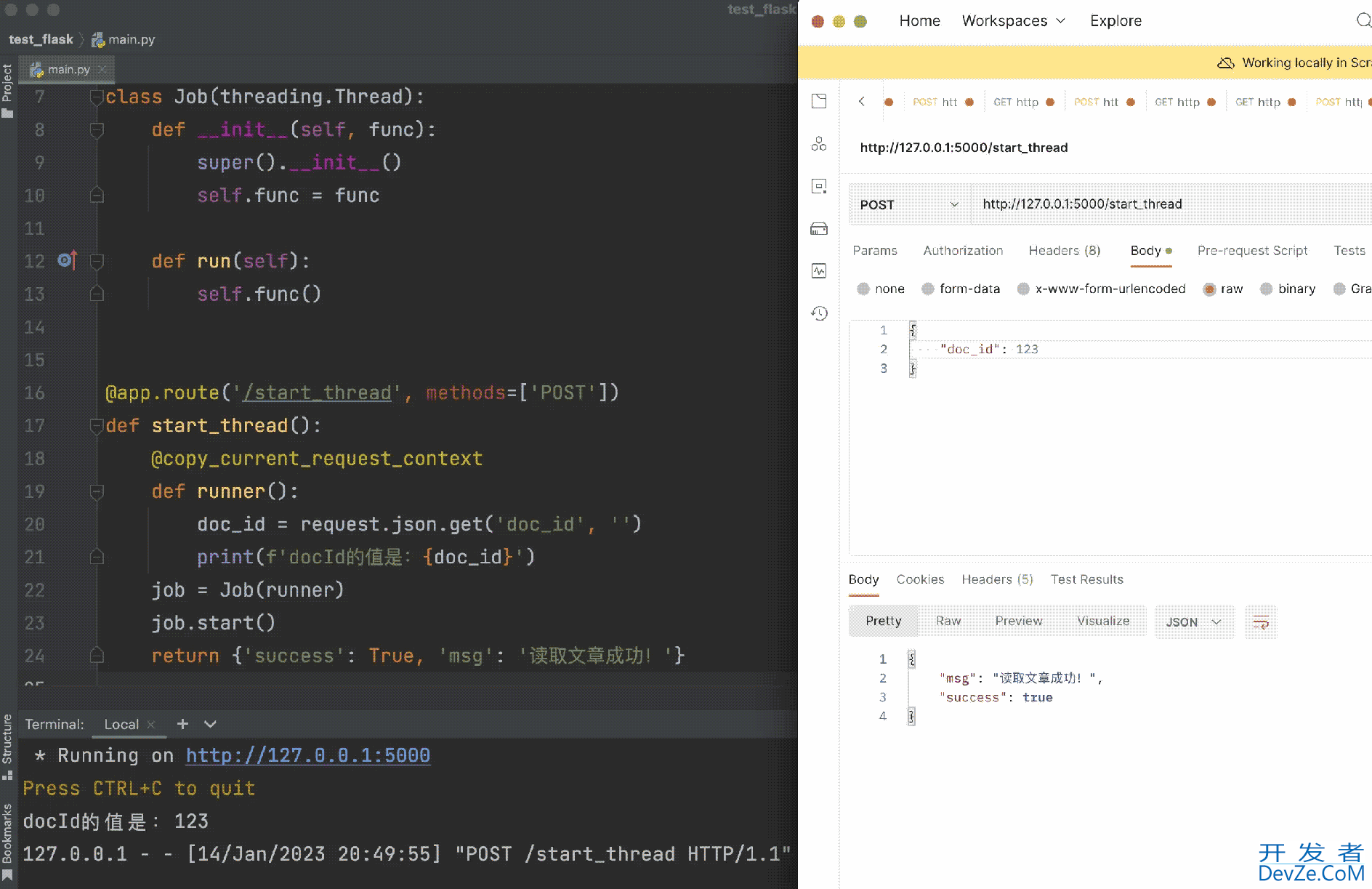Screen dimensions: 1372x889
Task: Click the override gutter icon on line 12
Action: 68,260
